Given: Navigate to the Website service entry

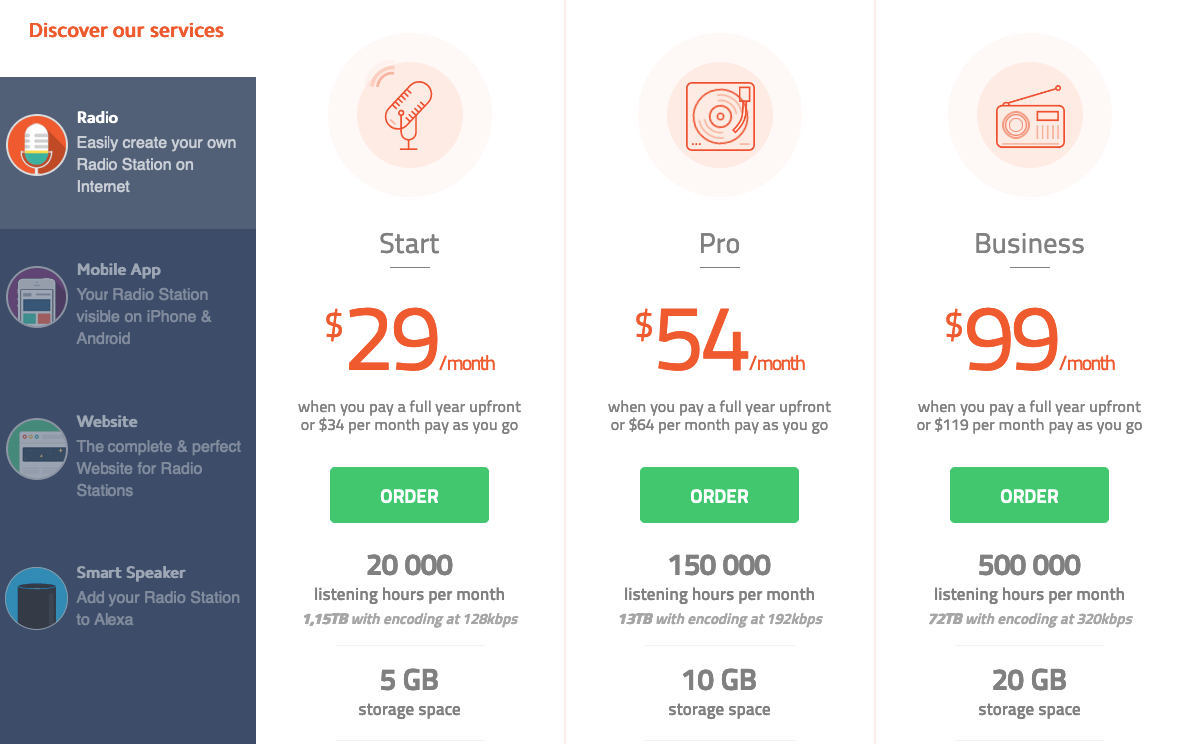Looking at the screenshot, I should click(x=128, y=448).
